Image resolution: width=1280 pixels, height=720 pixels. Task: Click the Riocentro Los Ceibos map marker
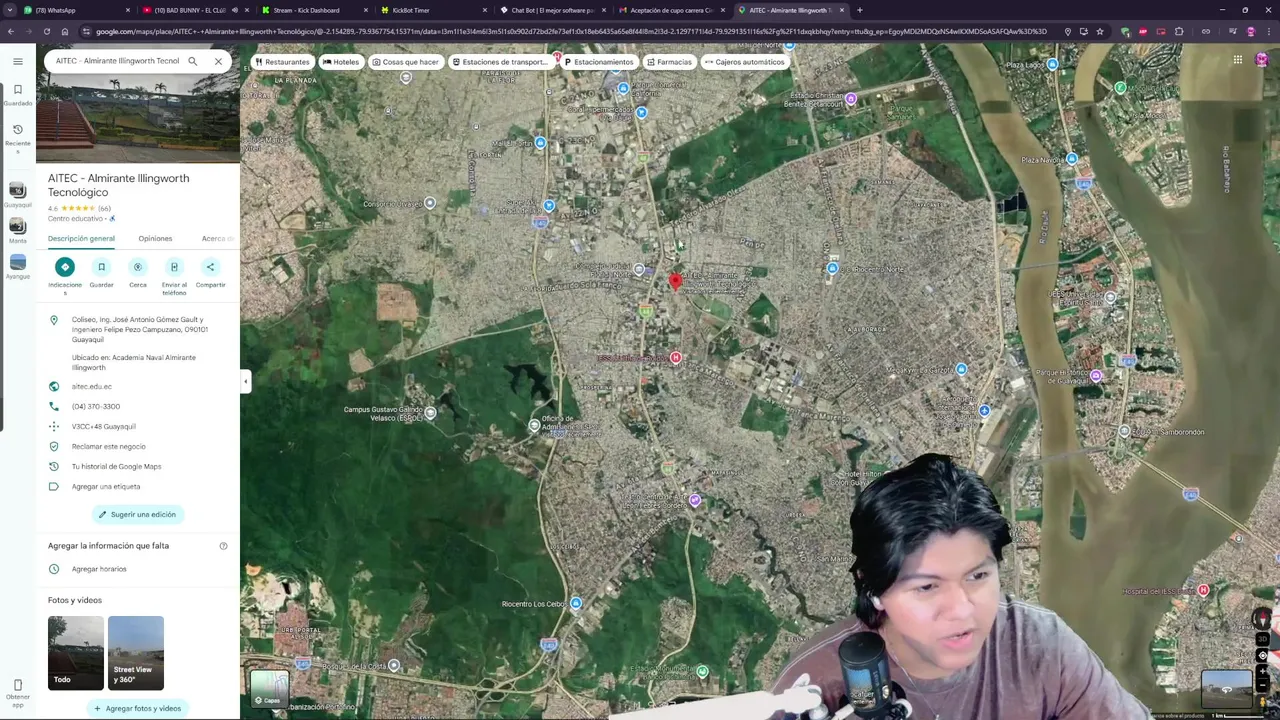point(575,603)
